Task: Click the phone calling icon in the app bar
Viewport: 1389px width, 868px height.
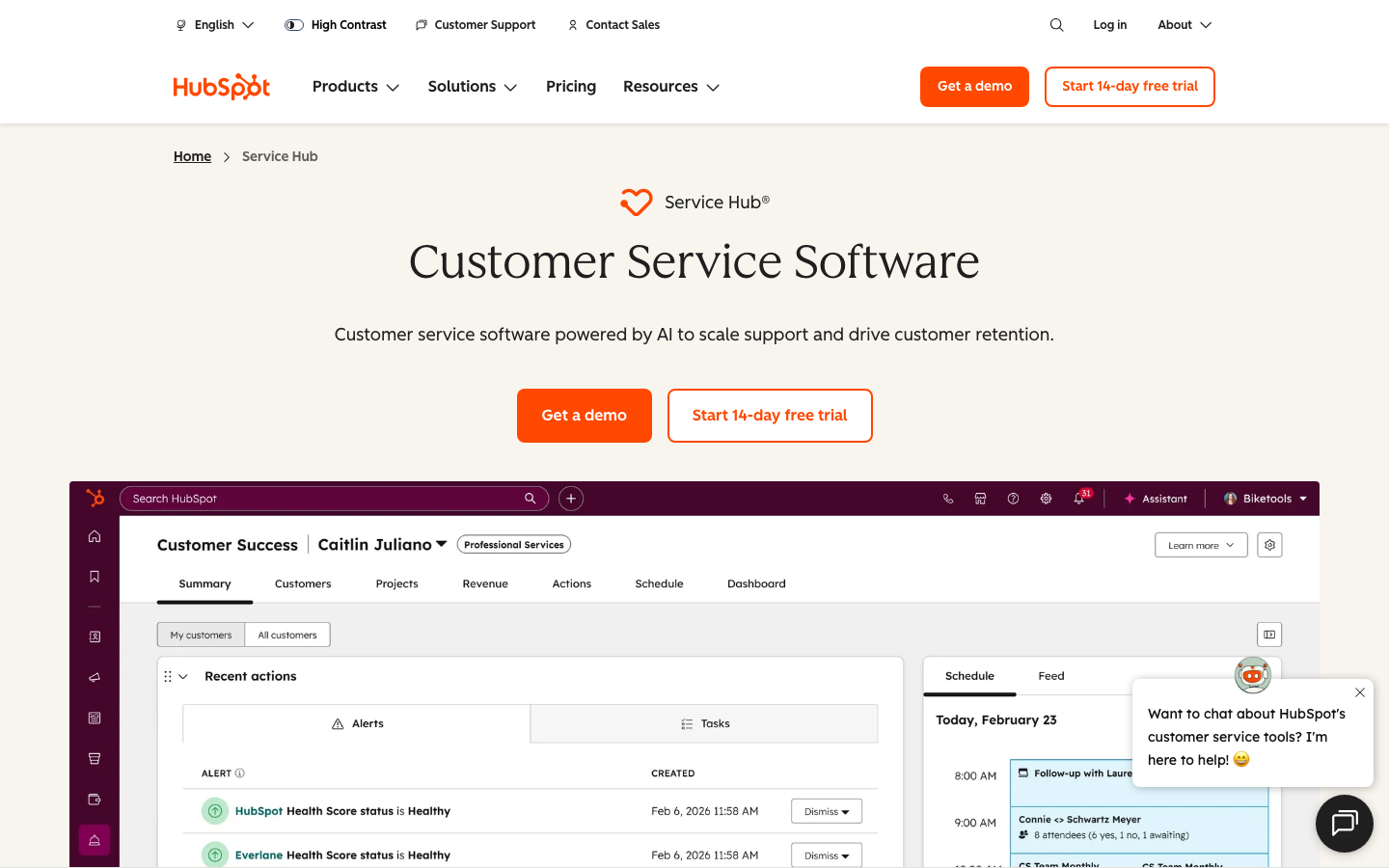Action: (x=948, y=499)
